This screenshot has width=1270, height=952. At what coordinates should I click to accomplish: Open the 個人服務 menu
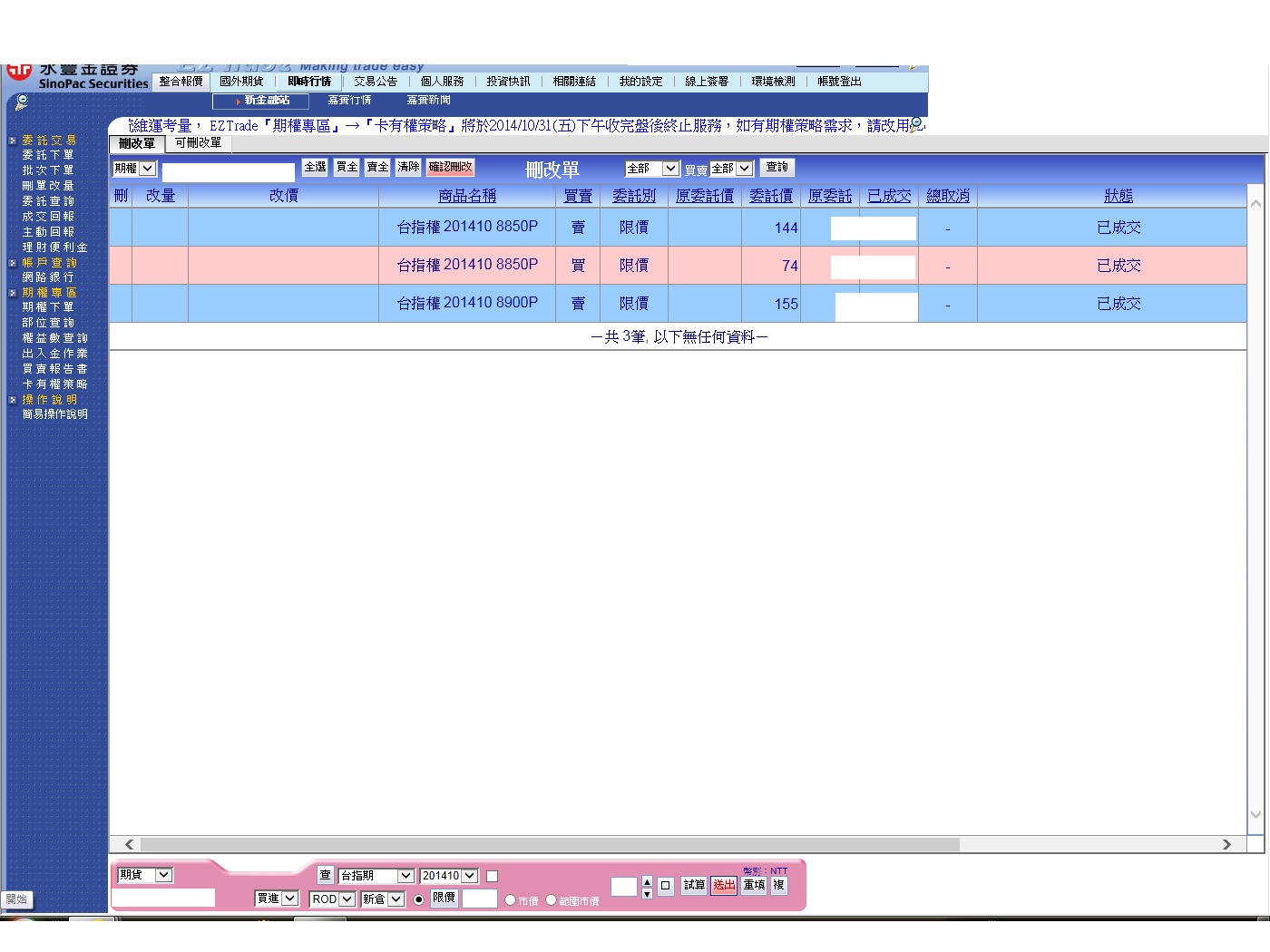point(442,82)
